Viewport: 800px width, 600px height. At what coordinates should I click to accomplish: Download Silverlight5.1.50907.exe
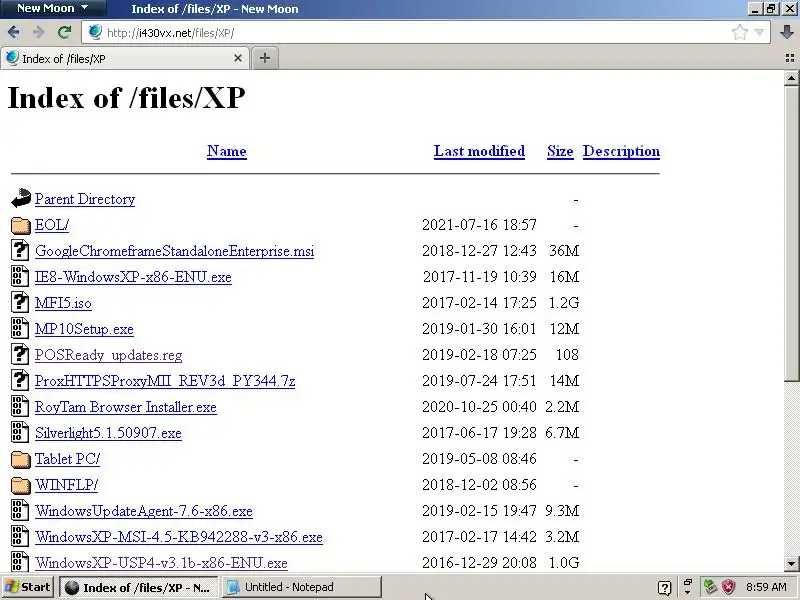point(108,433)
